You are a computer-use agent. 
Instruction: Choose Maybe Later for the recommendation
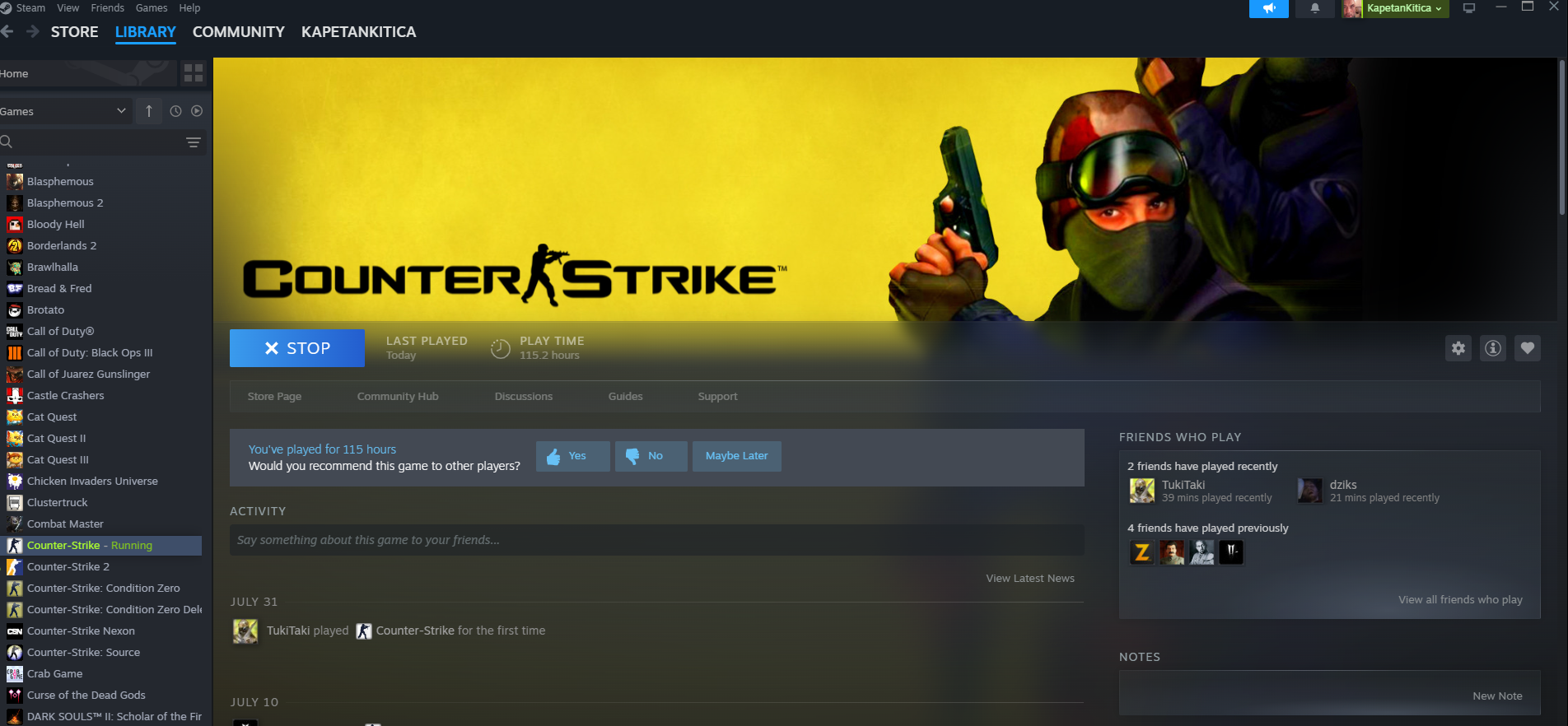click(736, 456)
